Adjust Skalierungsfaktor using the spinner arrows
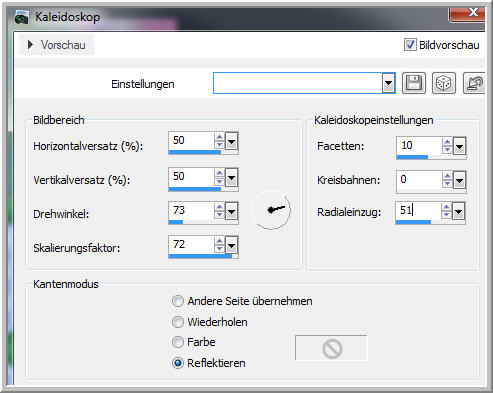 click(x=219, y=245)
